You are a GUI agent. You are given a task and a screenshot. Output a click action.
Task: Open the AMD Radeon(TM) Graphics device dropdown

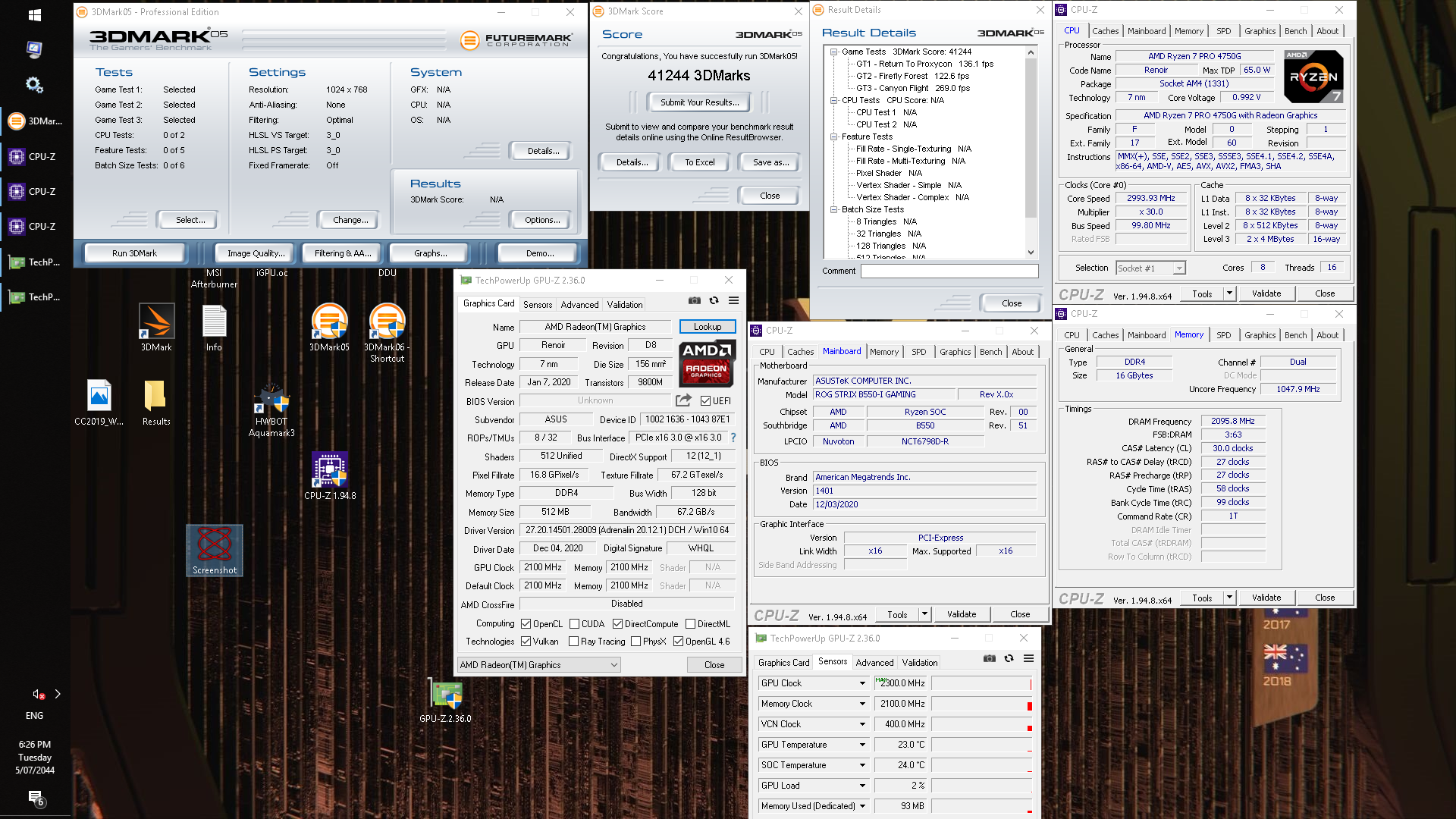[538, 665]
